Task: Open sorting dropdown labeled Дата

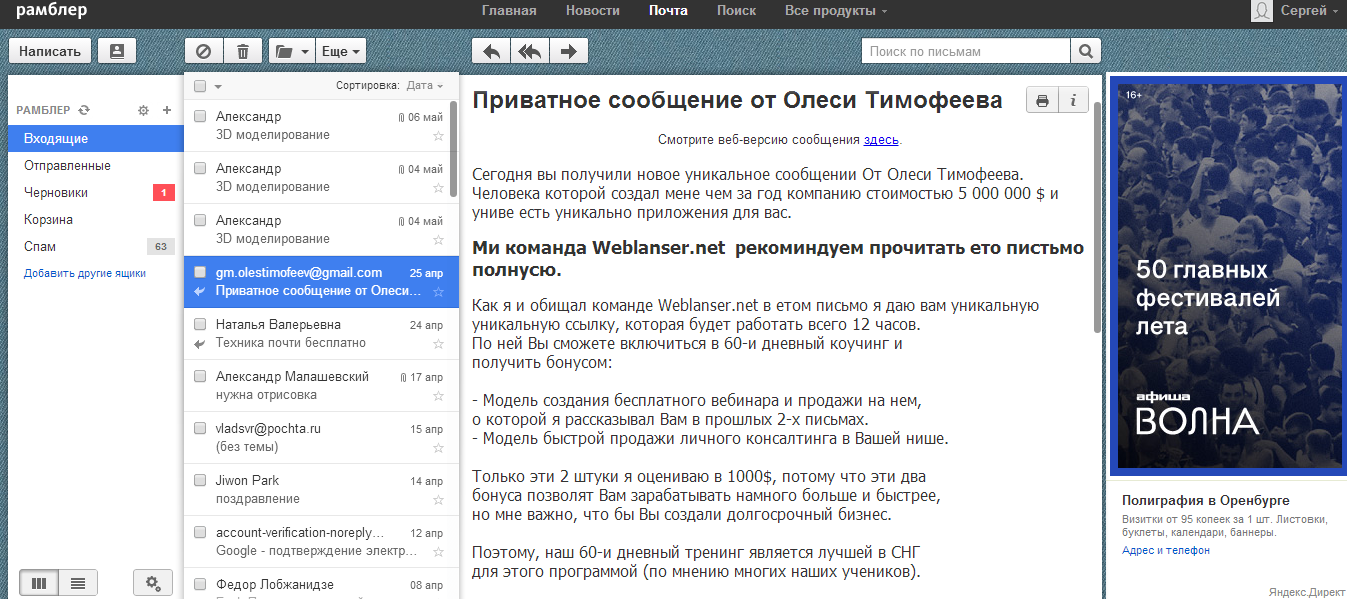Action: pyautogui.click(x=425, y=86)
